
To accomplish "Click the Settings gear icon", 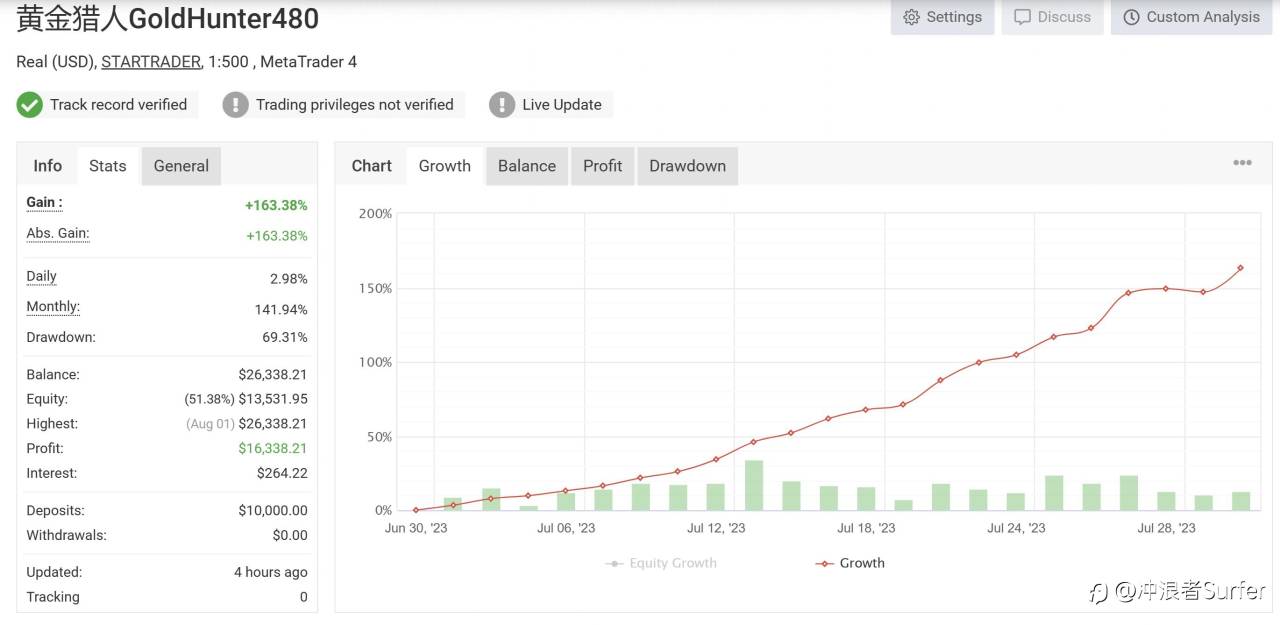I will pos(911,17).
